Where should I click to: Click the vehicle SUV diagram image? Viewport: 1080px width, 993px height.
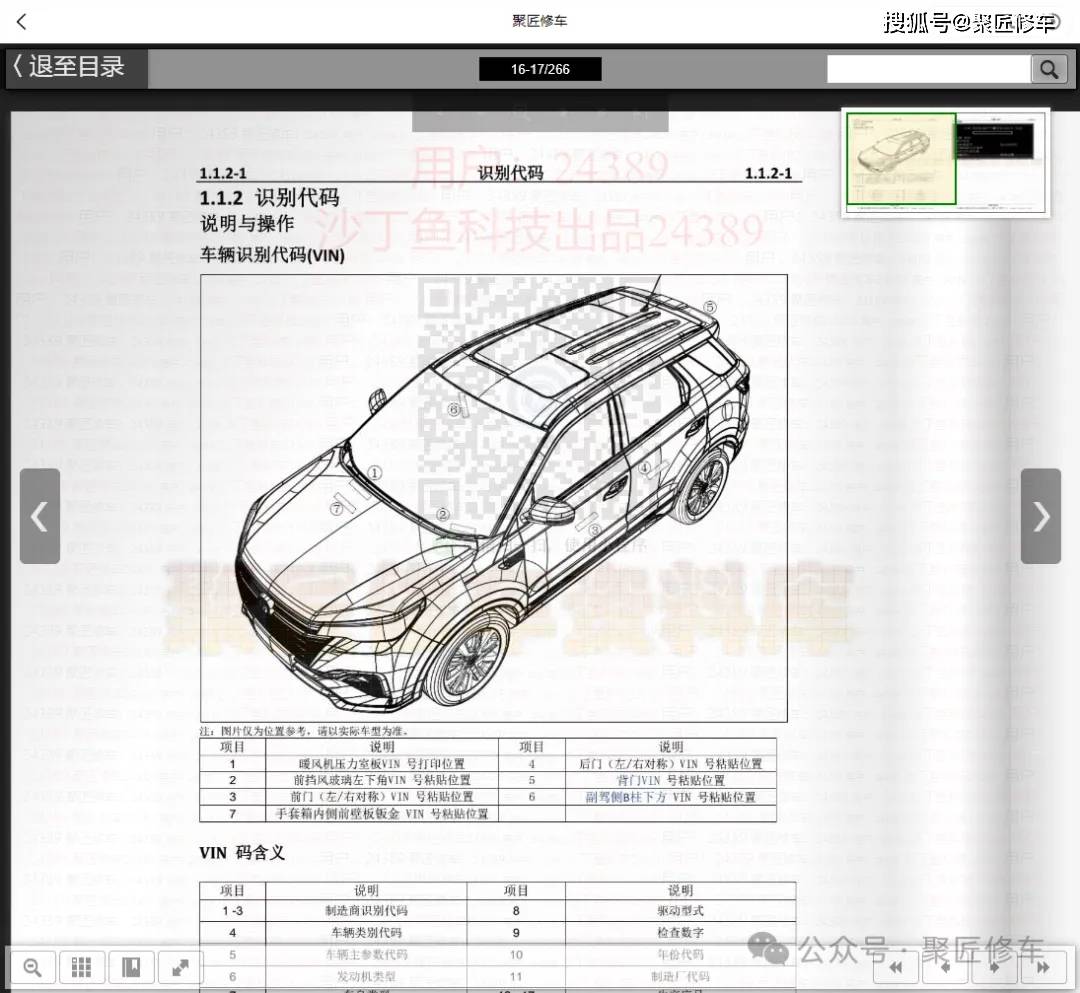[x=493, y=497]
